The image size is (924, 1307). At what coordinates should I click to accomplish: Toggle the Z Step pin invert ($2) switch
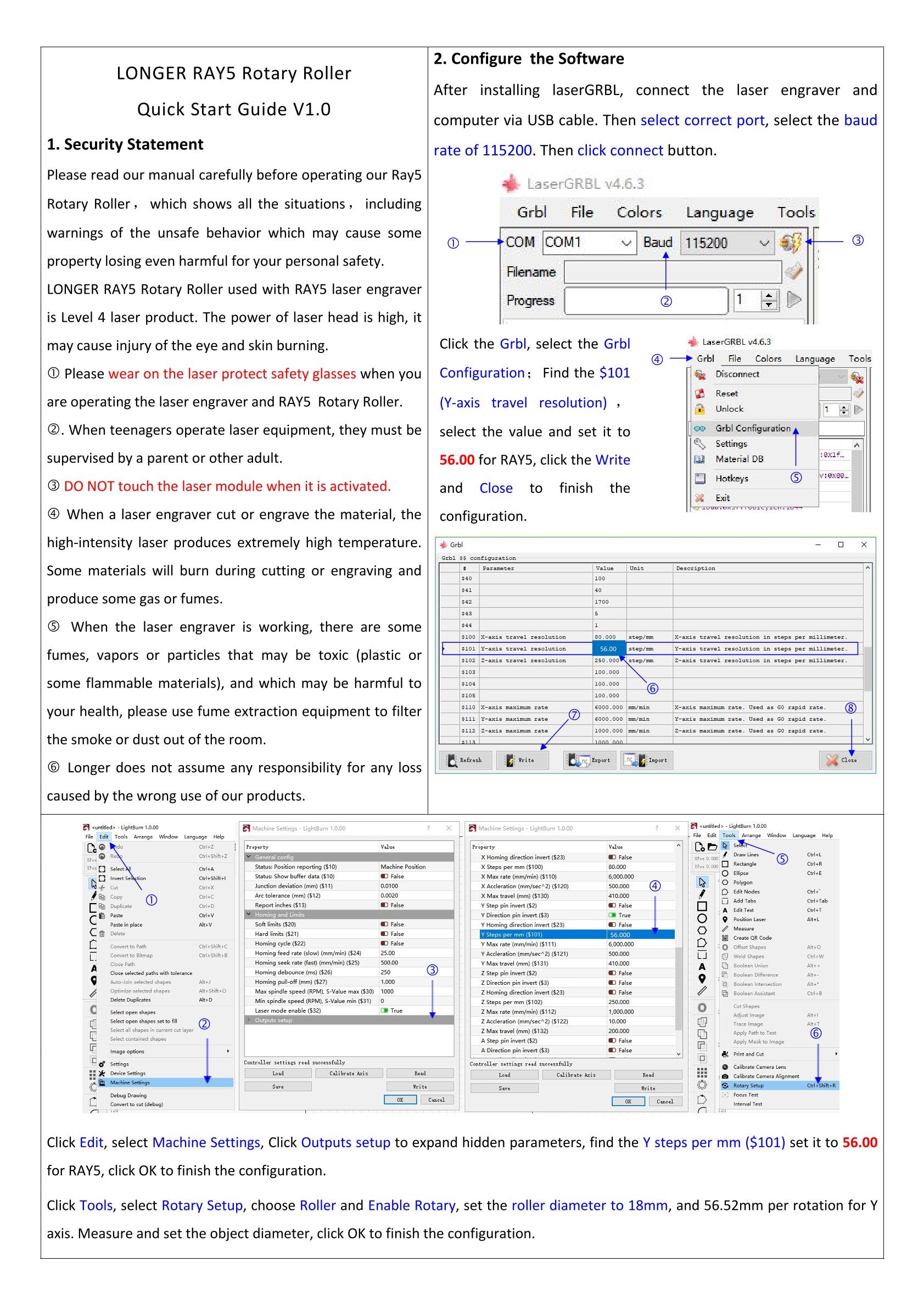point(612,973)
